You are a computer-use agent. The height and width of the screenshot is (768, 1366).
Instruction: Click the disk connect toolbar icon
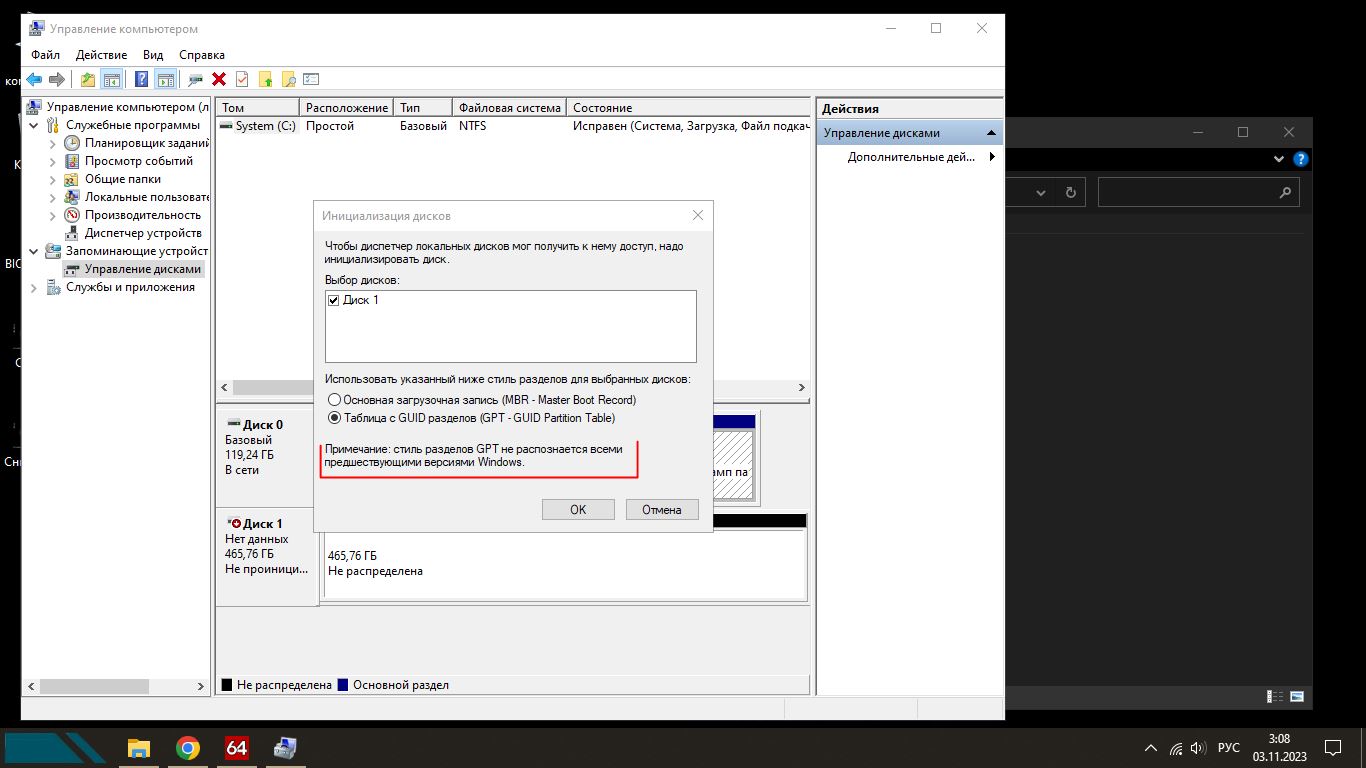pyautogui.click(x=196, y=79)
